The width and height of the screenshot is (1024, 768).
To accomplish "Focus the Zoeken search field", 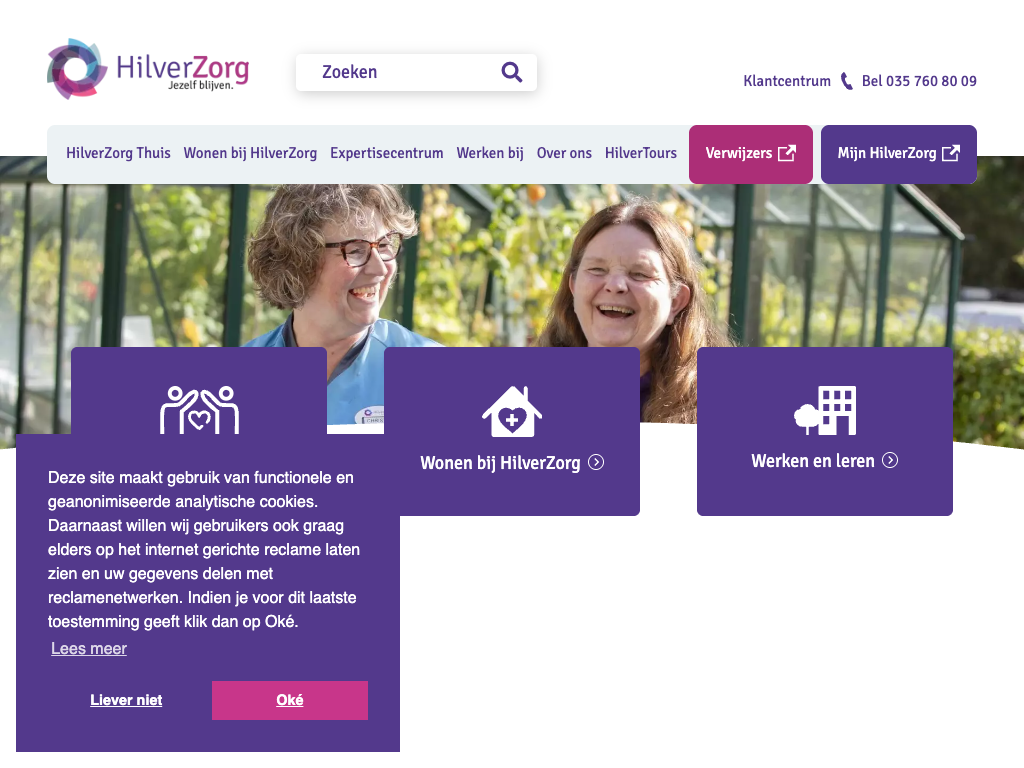I will pos(417,72).
